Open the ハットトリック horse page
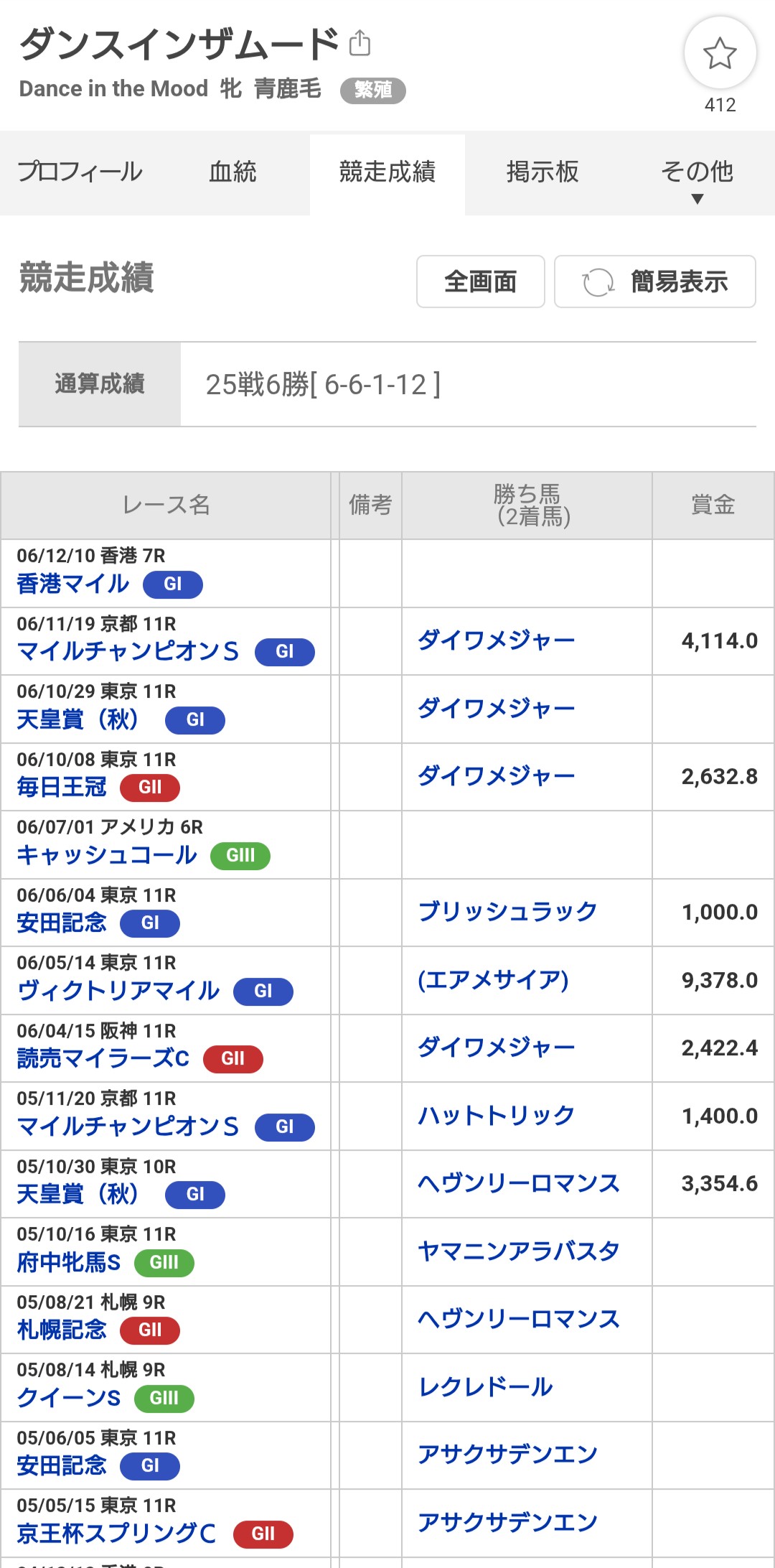This screenshot has height=1568, width=775. 496,1116
